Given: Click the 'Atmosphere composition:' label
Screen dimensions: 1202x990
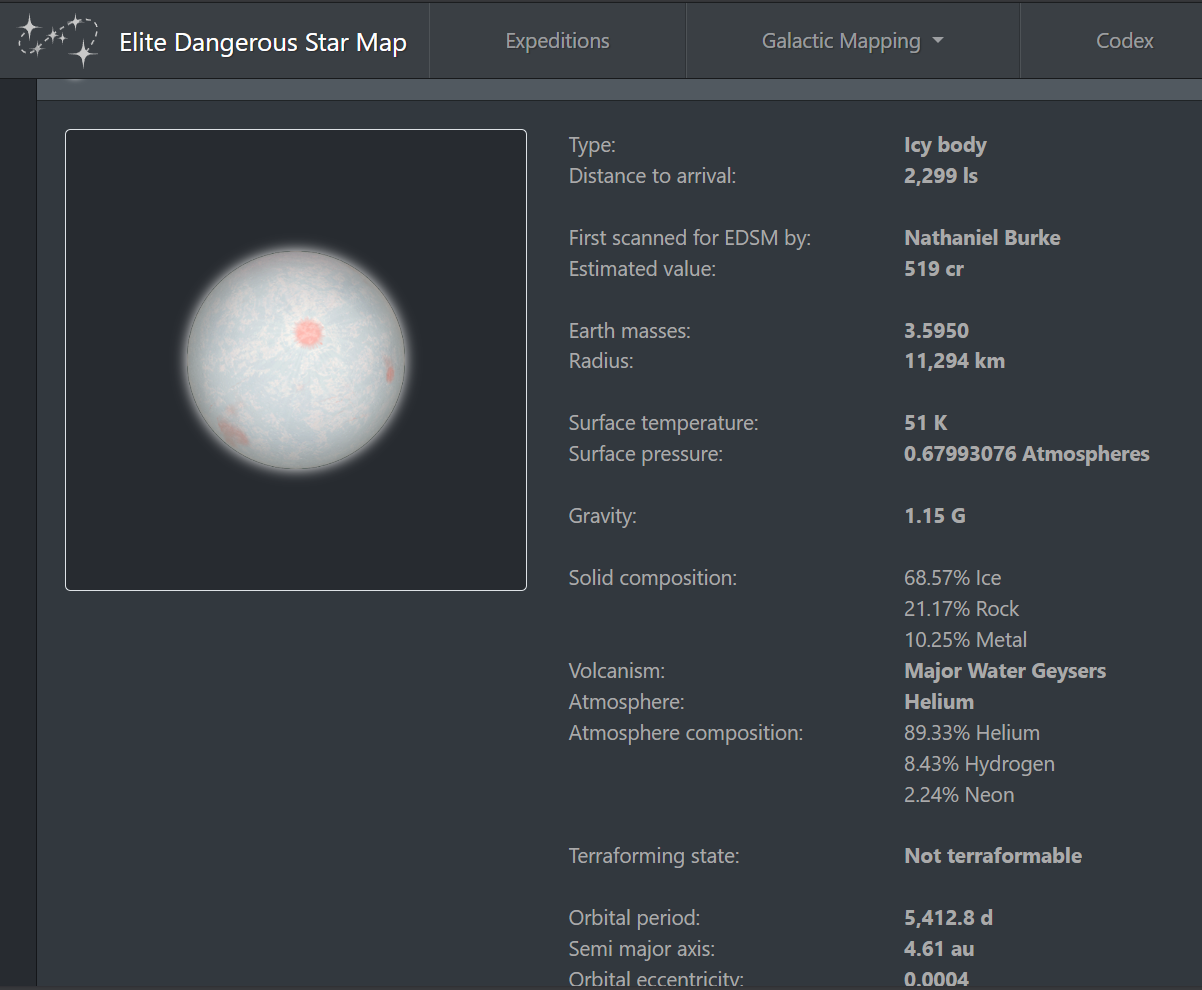Looking at the screenshot, I should point(686,733).
